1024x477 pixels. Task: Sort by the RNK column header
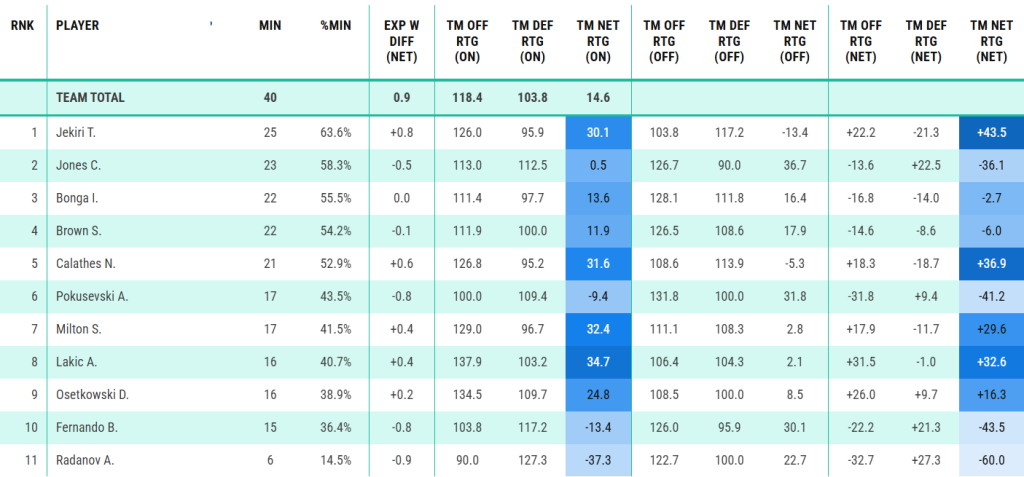(22, 24)
